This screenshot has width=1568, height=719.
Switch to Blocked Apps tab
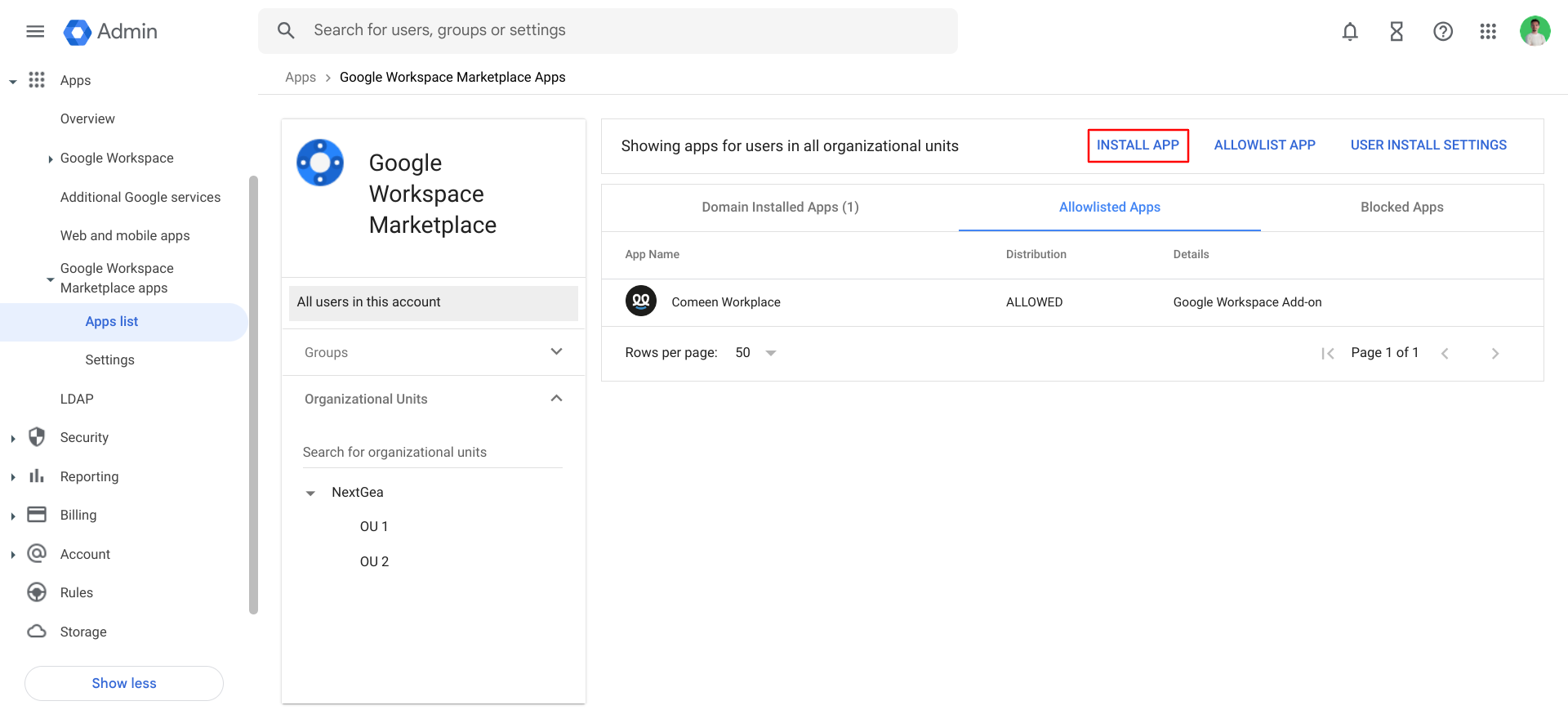click(1402, 207)
